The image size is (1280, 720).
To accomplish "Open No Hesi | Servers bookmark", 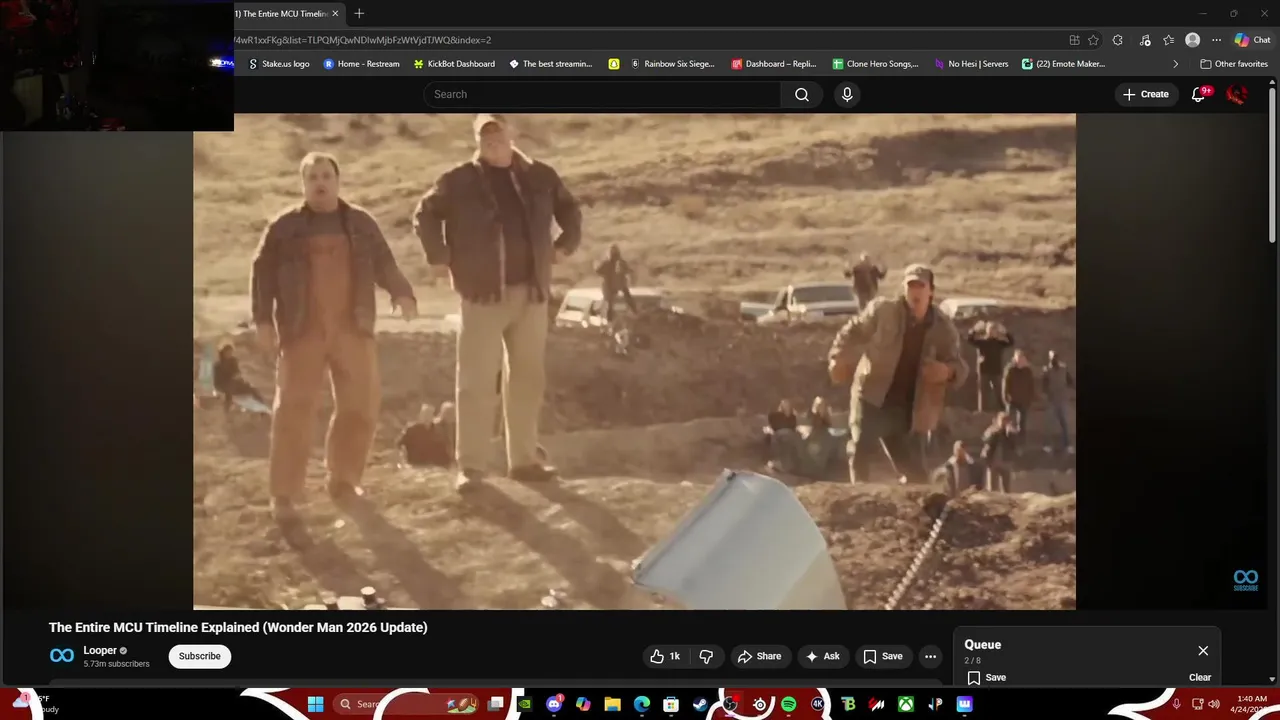I will tap(971, 64).
